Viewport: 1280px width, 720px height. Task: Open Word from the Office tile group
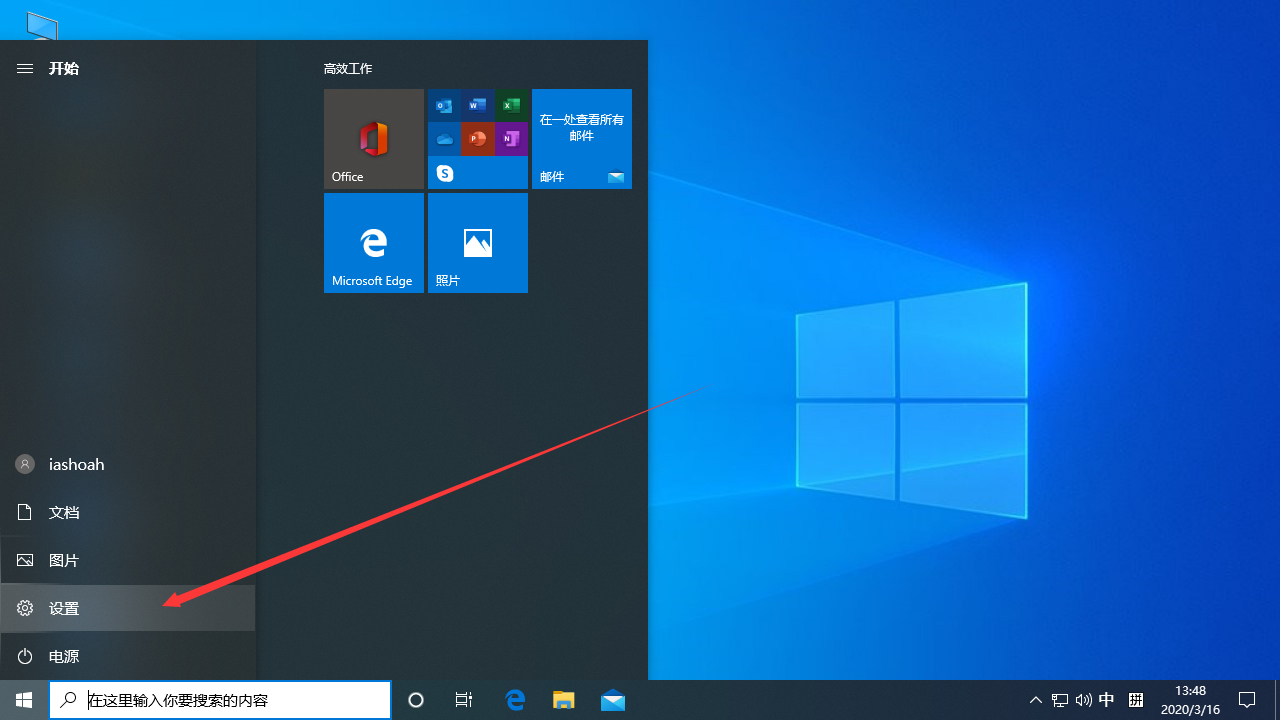click(477, 104)
